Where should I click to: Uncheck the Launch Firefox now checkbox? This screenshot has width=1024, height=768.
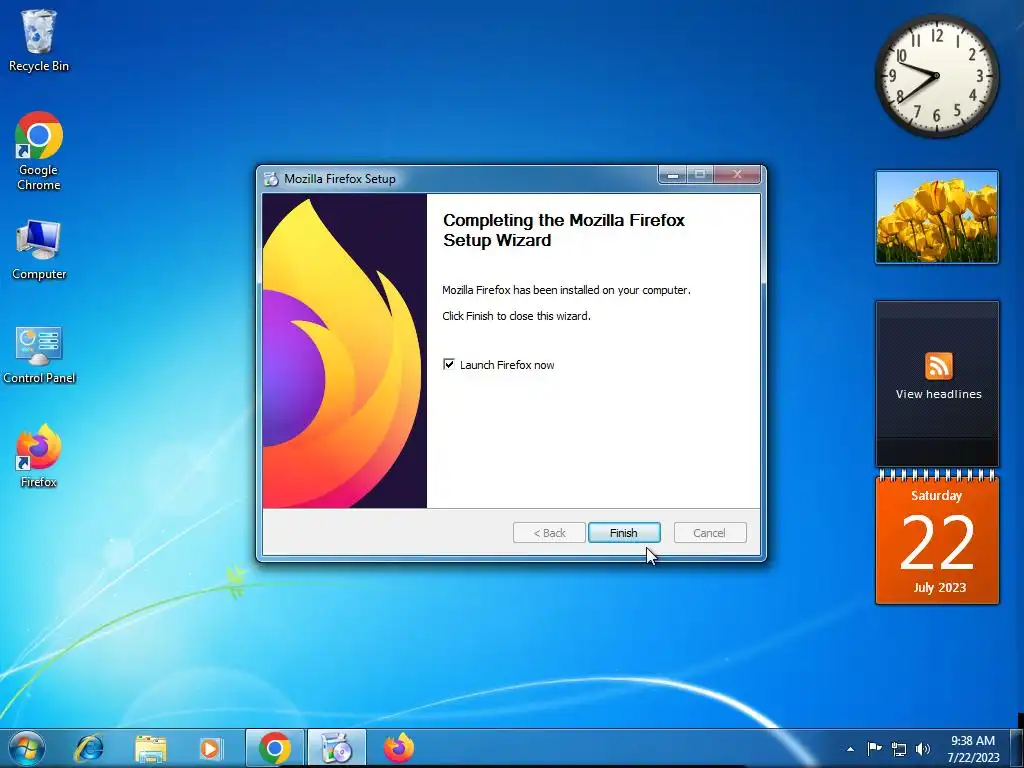[449, 364]
